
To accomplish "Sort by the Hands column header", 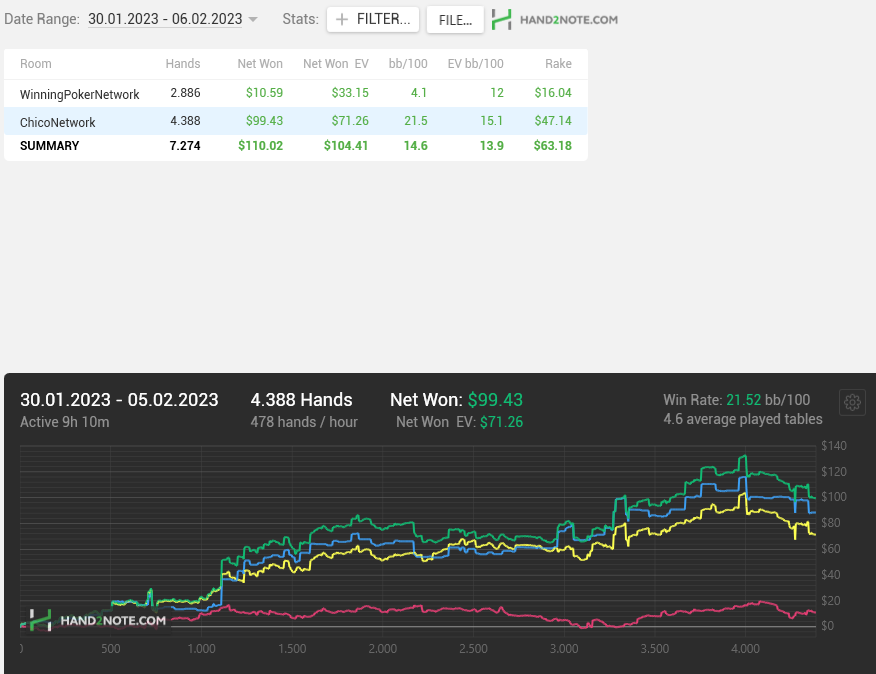I will pos(183,64).
